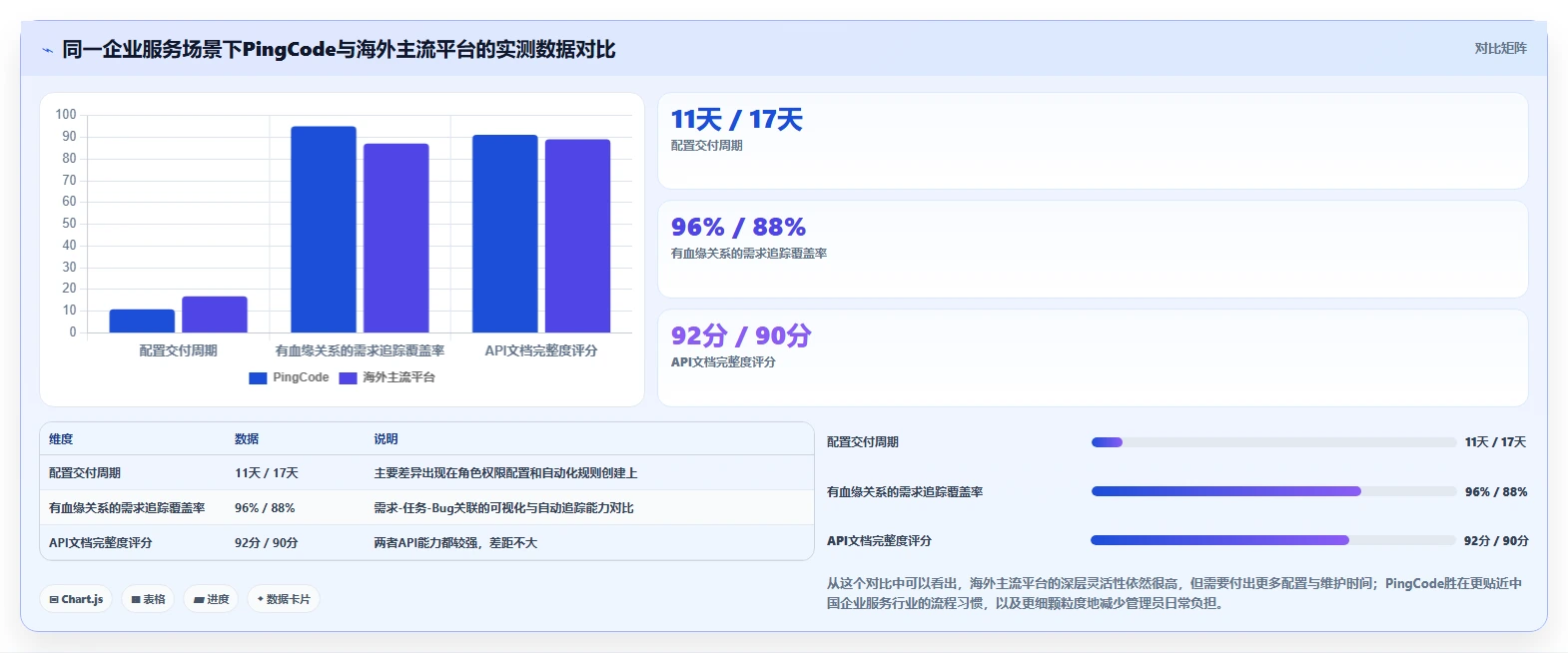This screenshot has width=1568, height=653.
Task: Click the 表格 chip
Action: pos(149,599)
